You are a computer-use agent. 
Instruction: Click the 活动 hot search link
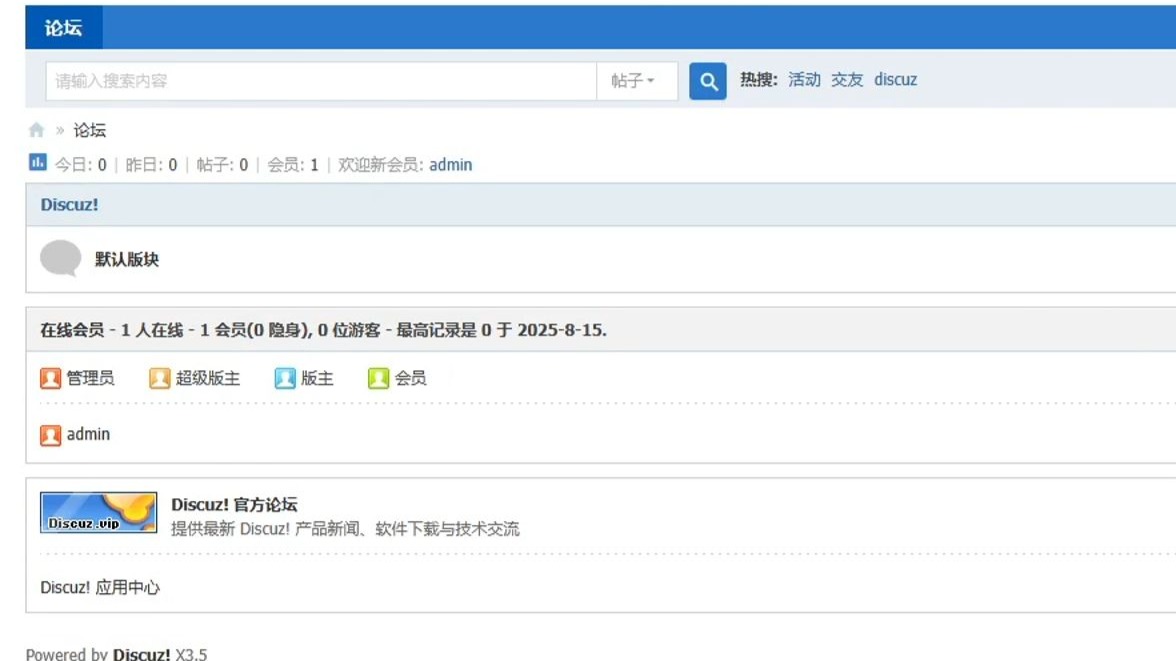(804, 80)
